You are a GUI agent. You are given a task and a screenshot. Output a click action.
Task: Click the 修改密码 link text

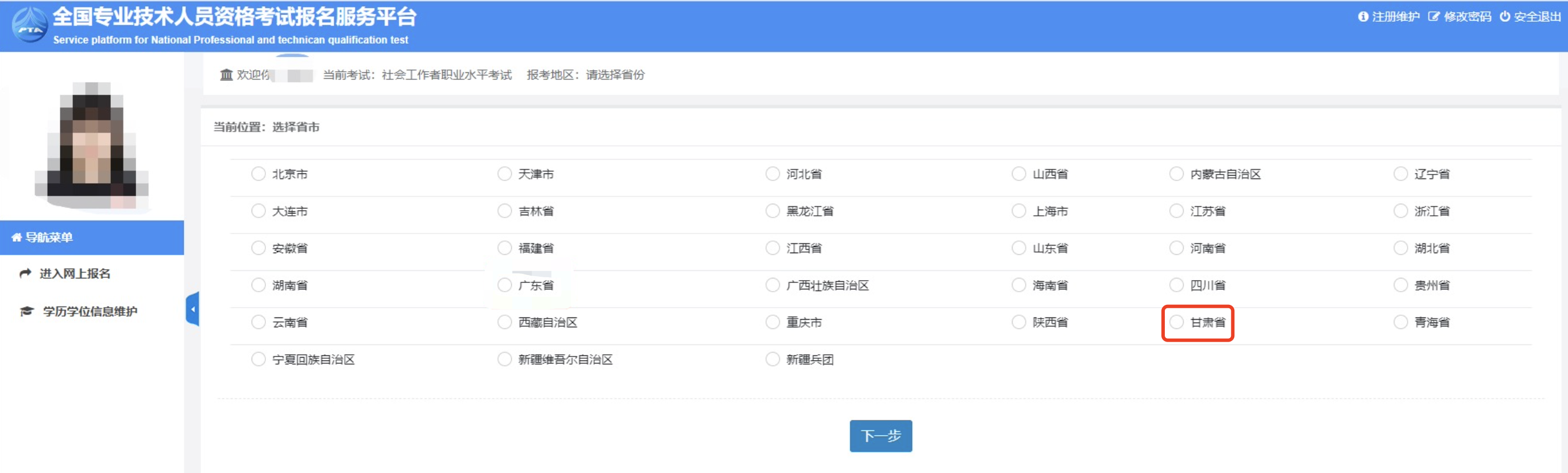pos(1467,17)
